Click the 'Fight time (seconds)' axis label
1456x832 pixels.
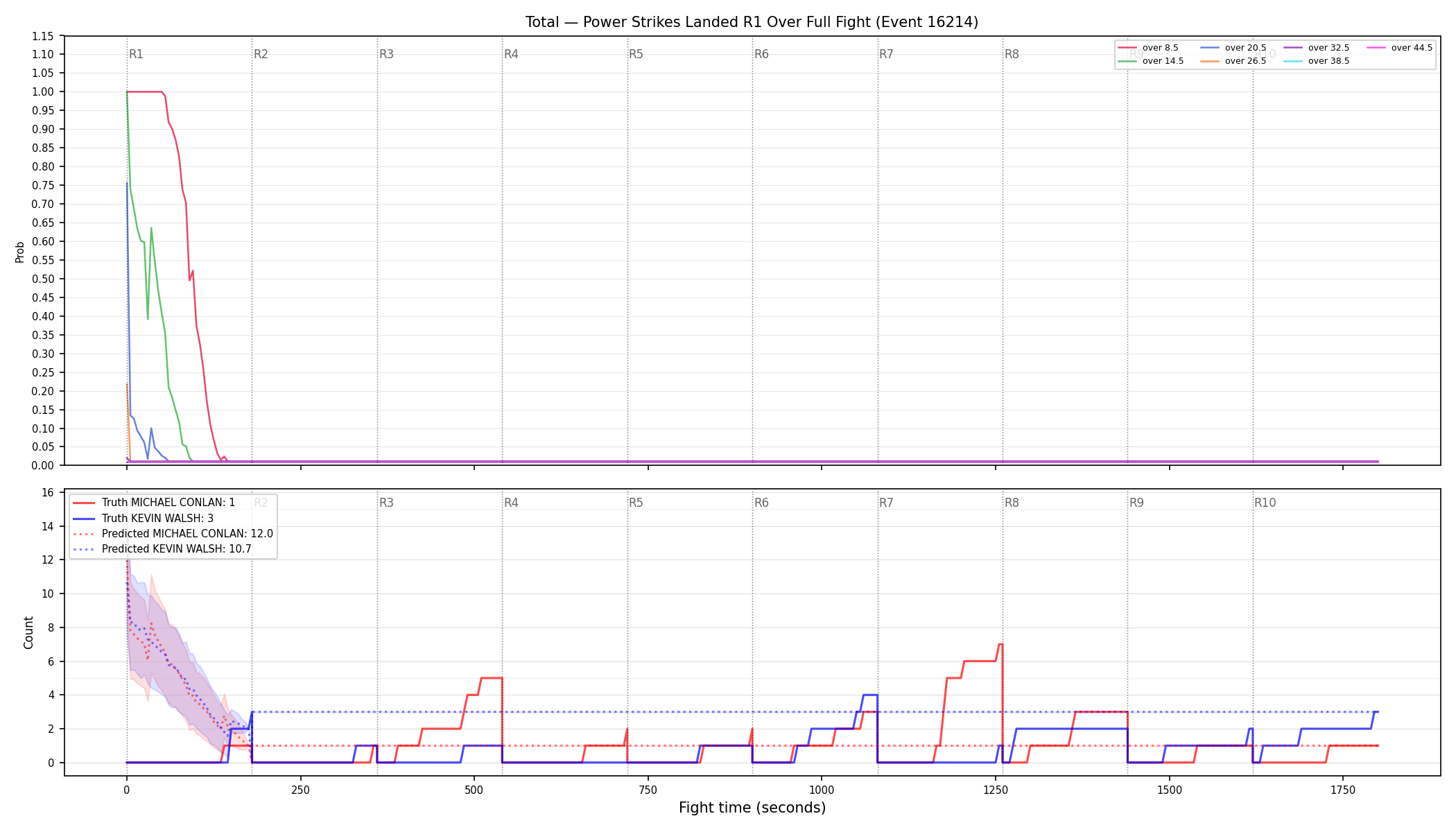pyautogui.click(x=752, y=808)
